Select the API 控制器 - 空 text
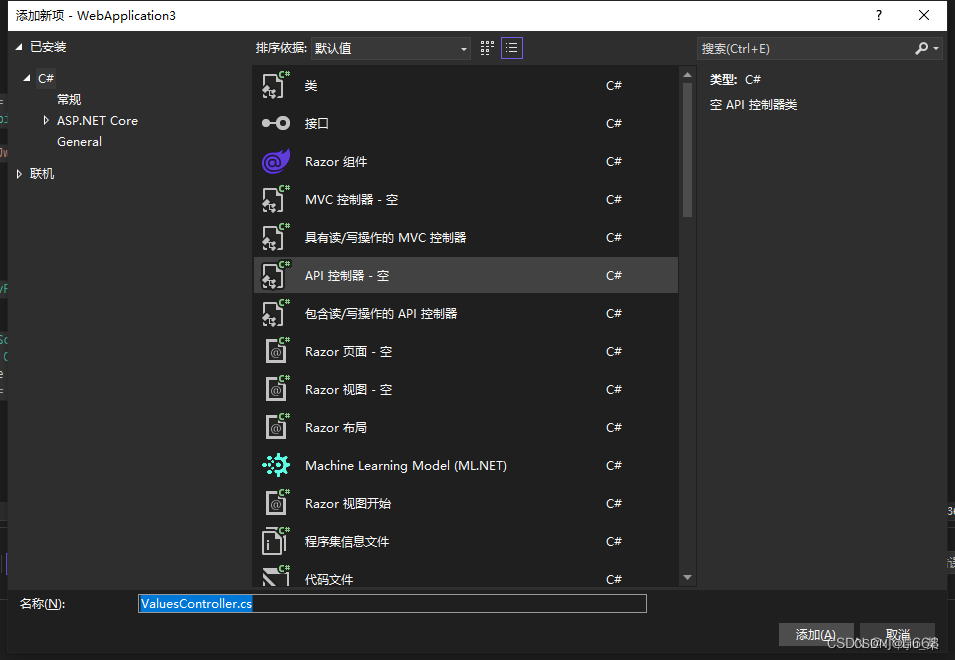 click(347, 276)
